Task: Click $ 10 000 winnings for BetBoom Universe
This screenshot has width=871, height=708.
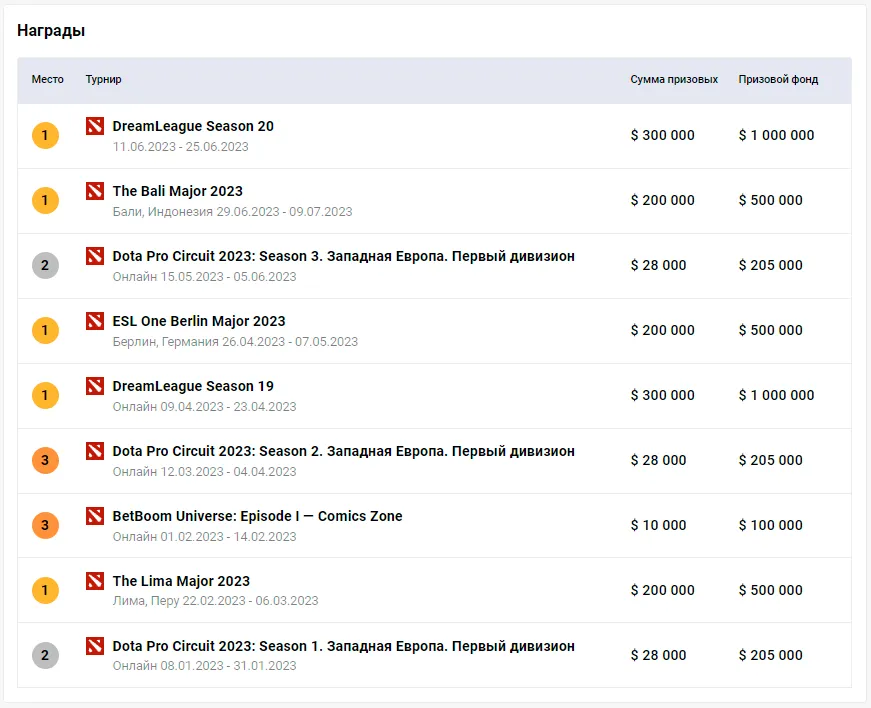Action: point(658,525)
